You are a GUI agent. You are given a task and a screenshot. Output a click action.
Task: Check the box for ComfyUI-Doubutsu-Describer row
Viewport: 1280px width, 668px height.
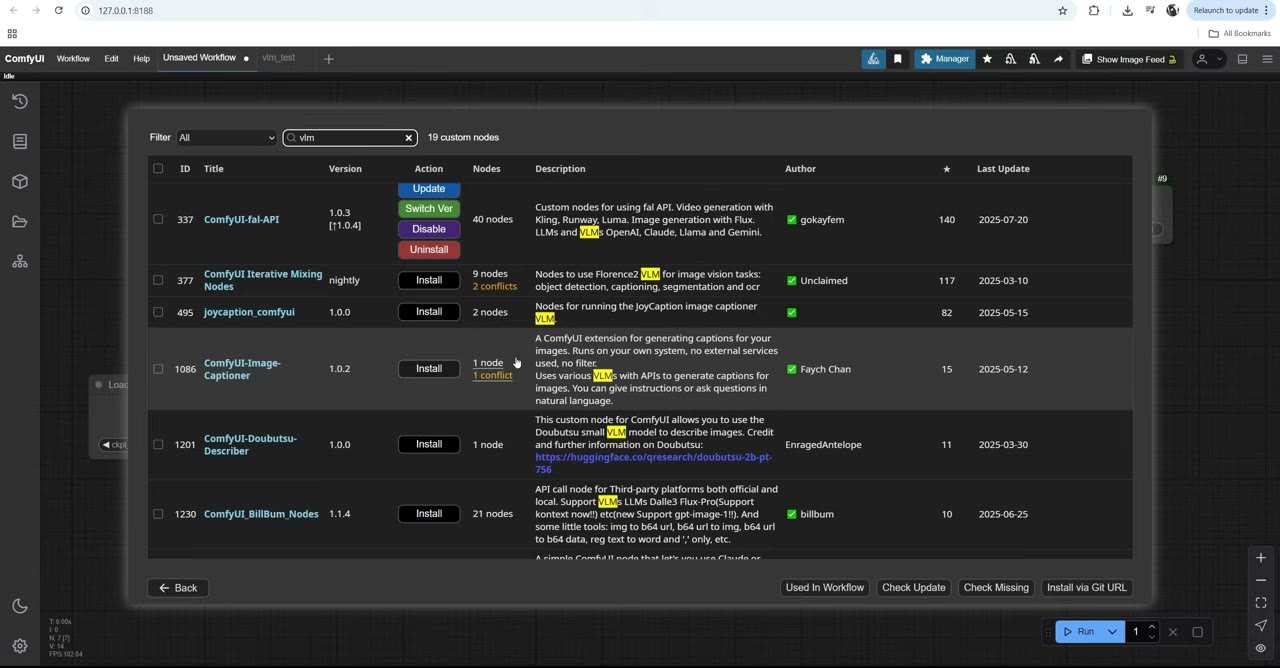158,444
